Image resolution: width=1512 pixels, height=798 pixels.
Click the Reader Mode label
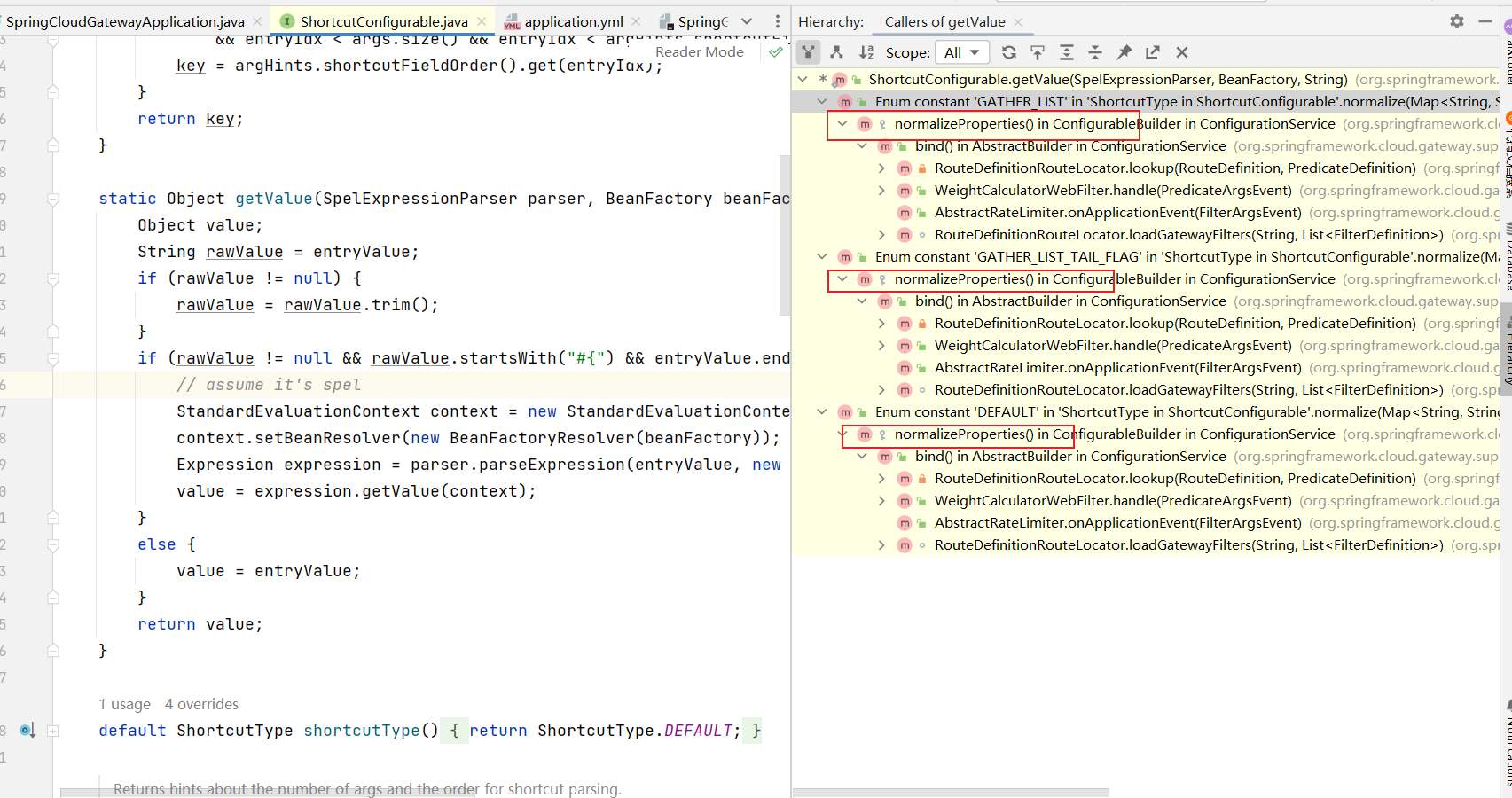699,51
